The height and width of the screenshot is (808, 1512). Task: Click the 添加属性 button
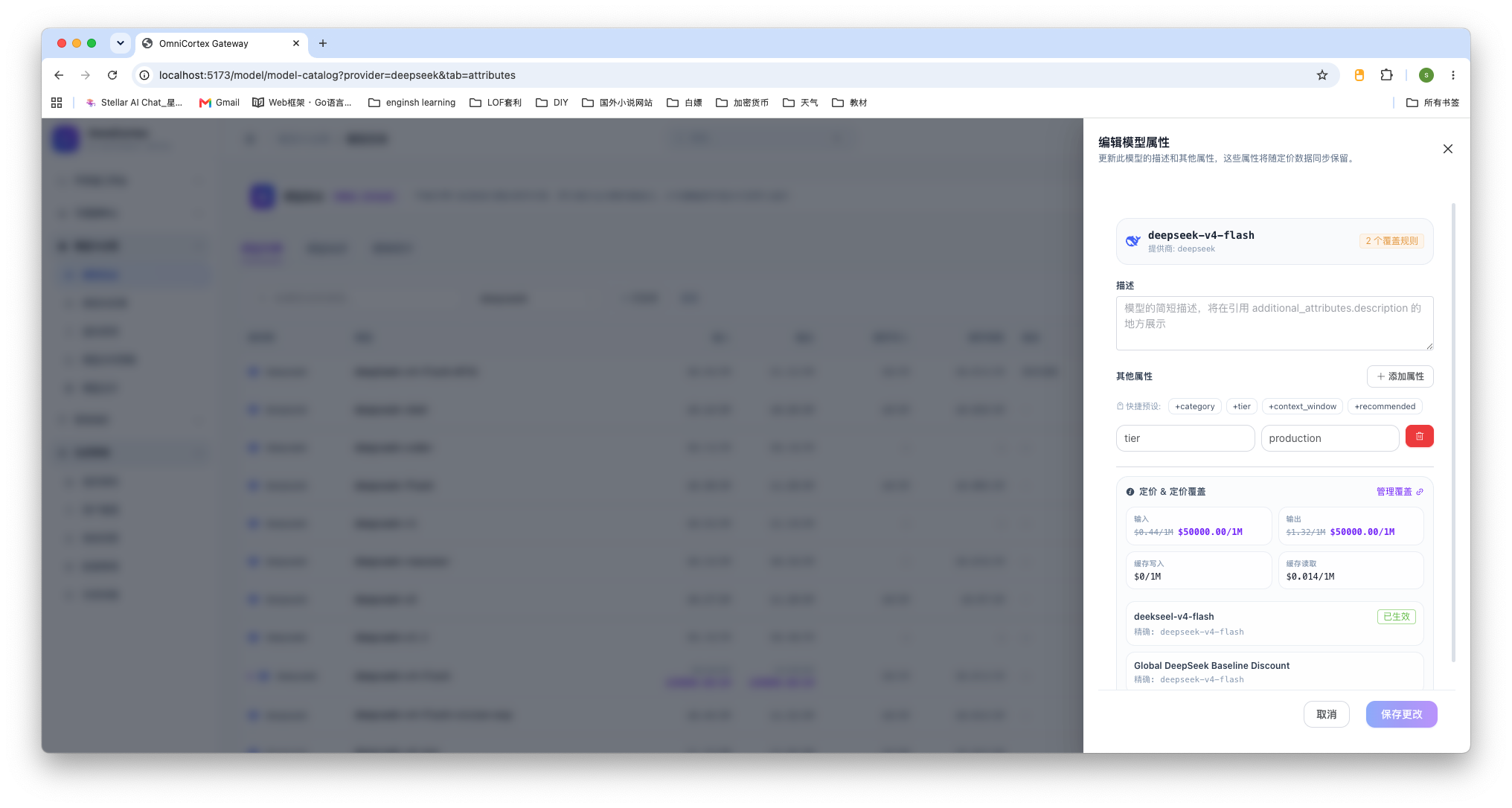(x=1400, y=376)
